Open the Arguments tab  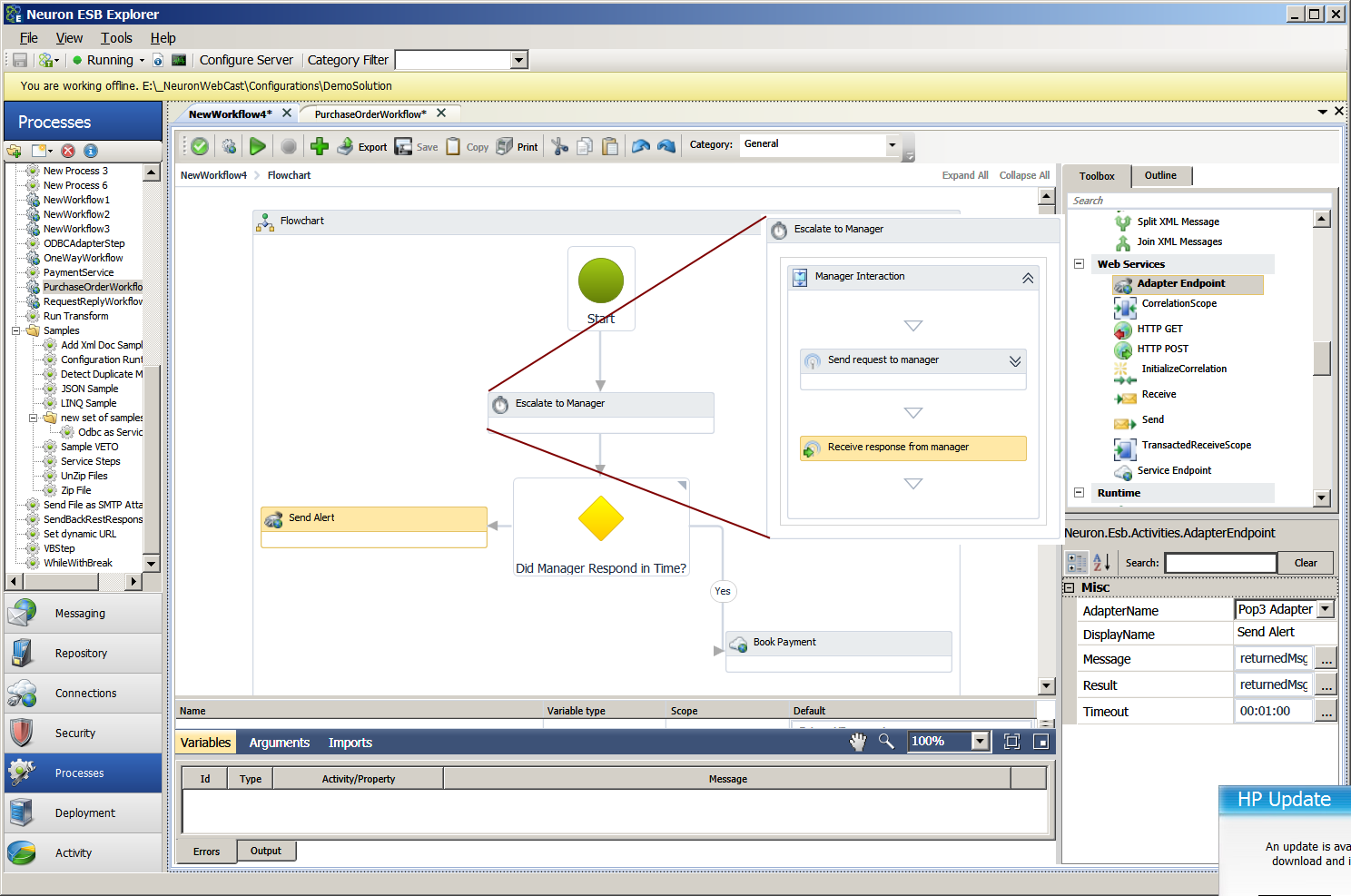[x=280, y=743]
